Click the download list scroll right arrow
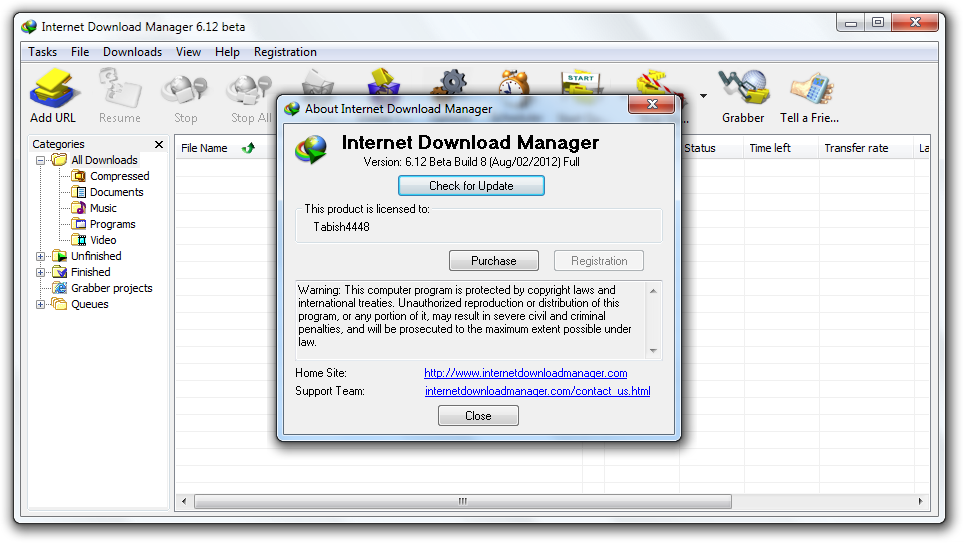 point(920,502)
